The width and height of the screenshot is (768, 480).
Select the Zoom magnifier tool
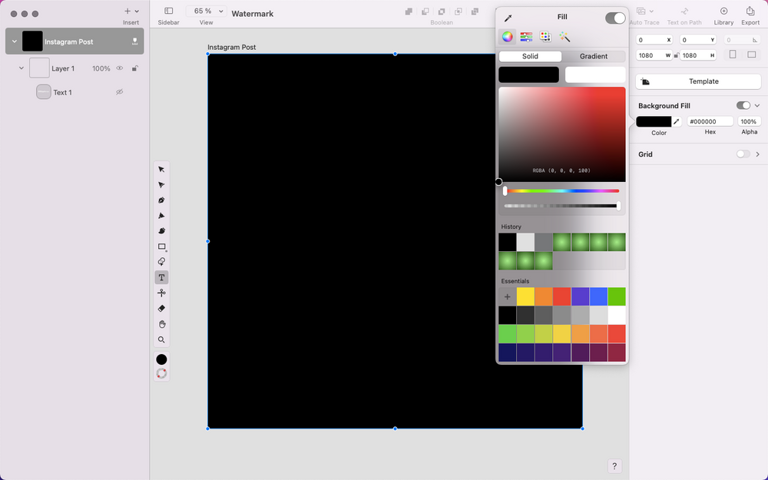(162, 339)
